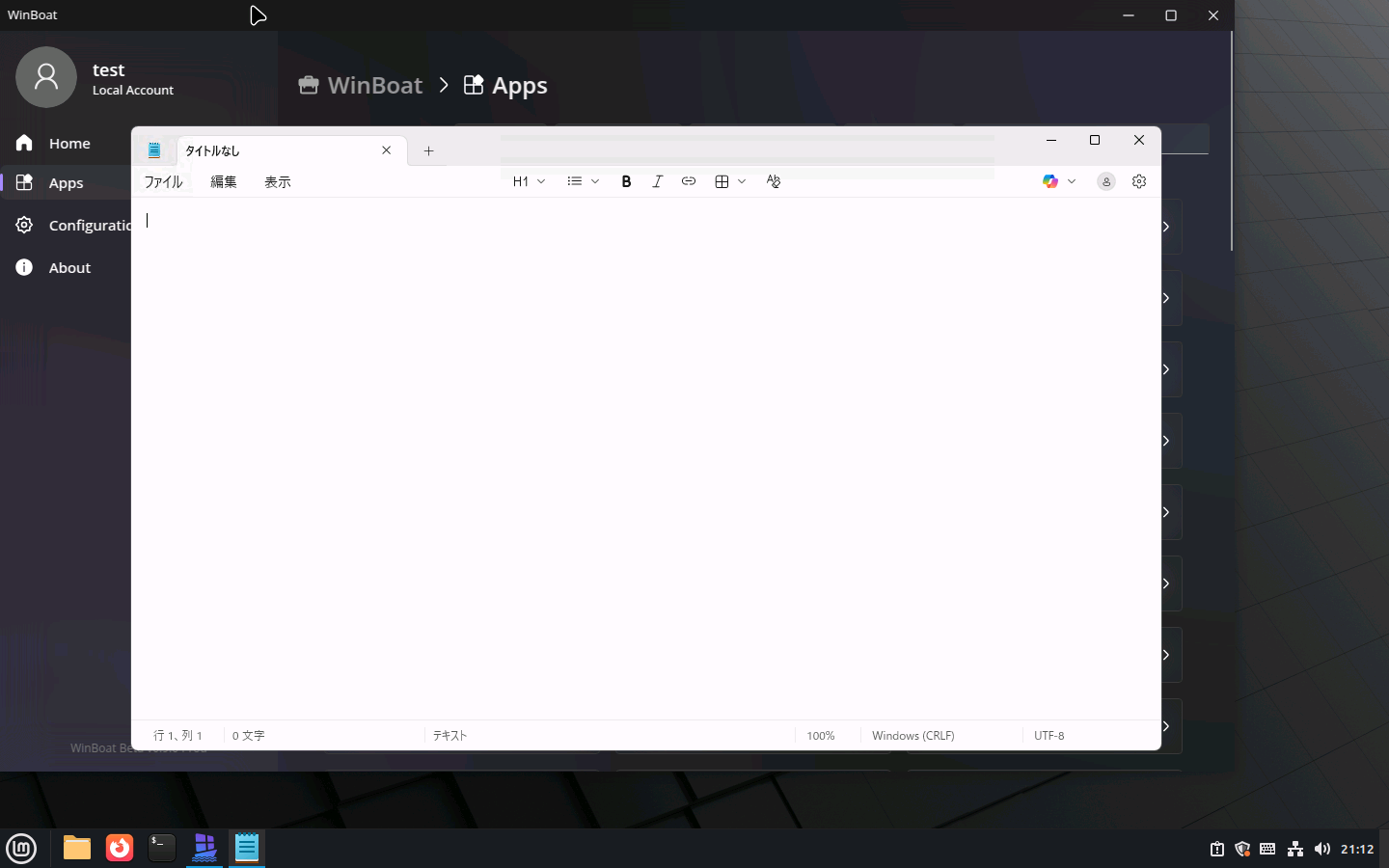Change zoom from the 100% status indicator

(820, 736)
